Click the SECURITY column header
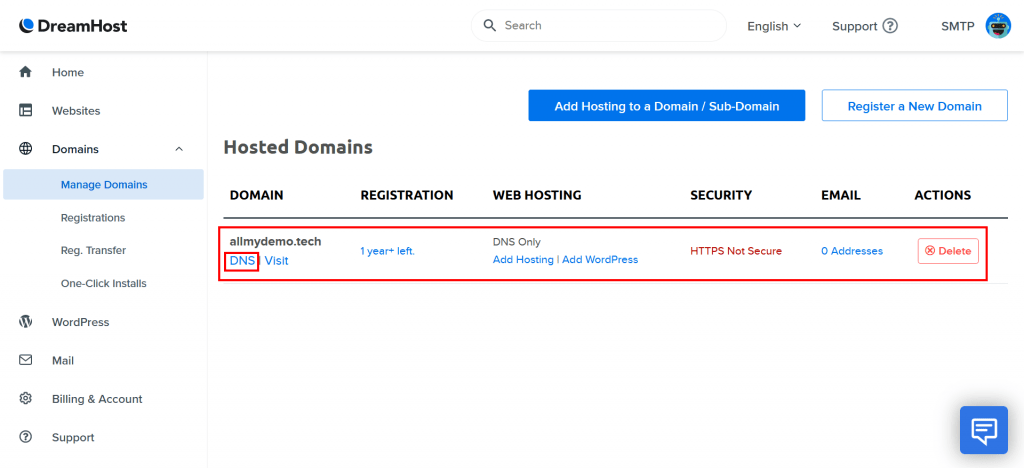Image resolution: width=1024 pixels, height=468 pixels. [721, 195]
